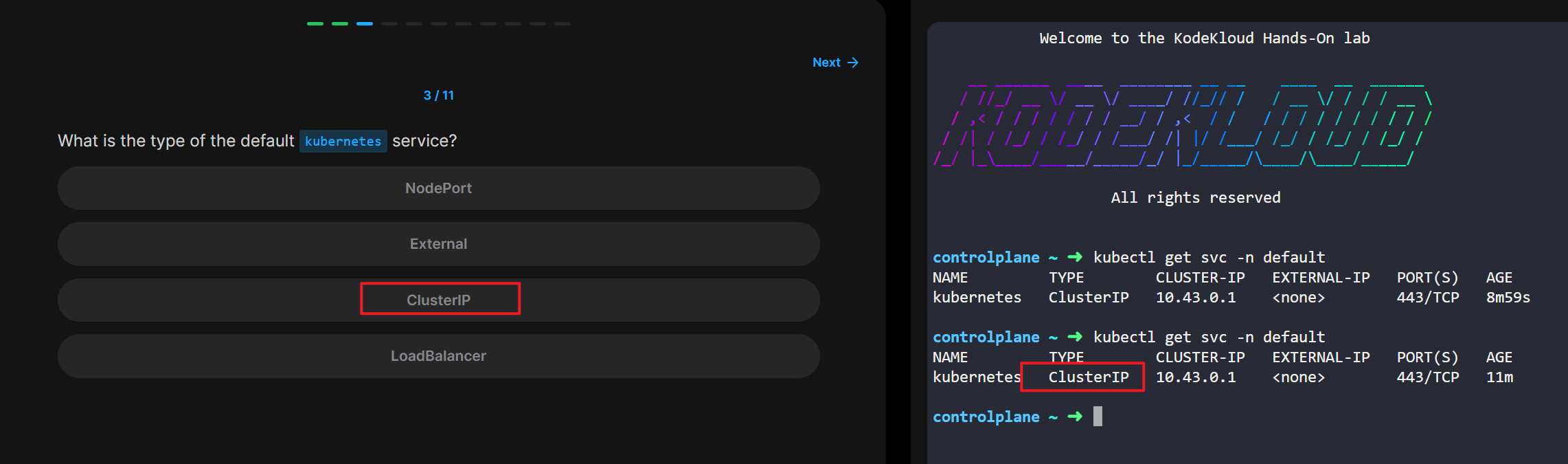Go to the Next question link
This screenshot has height=464, width=1568.
tap(835, 63)
